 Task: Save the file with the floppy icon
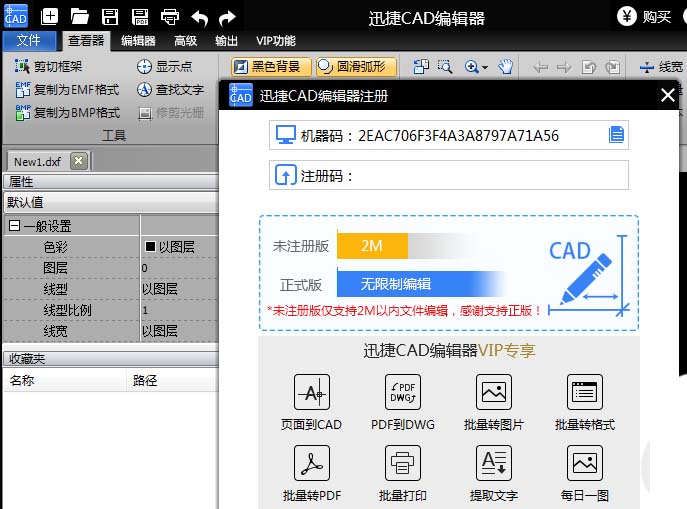point(110,17)
